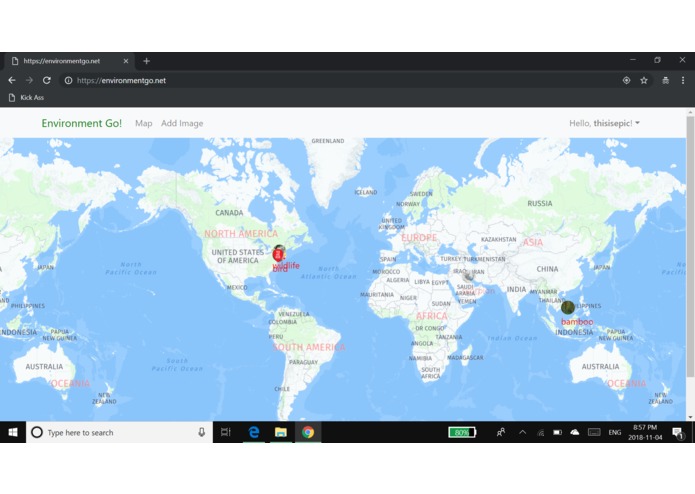Click the INDIA label on the map
Screen dimensions: 695x494
516,289
